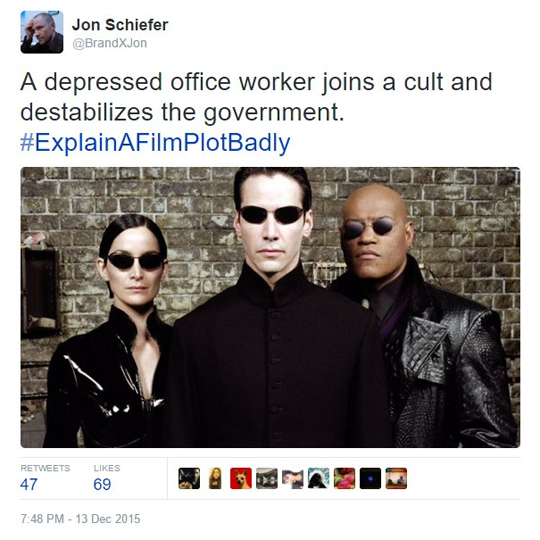The image size is (540, 540).
Task: Click the colorful pink and green avatar
Action: (x=344, y=478)
